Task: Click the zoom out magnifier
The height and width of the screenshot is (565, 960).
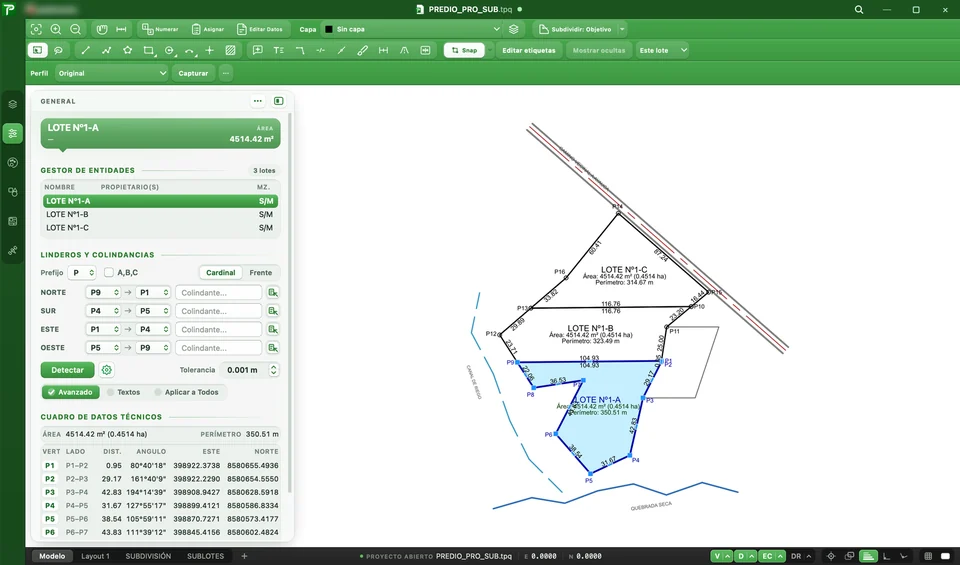Action: pos(75,29)
